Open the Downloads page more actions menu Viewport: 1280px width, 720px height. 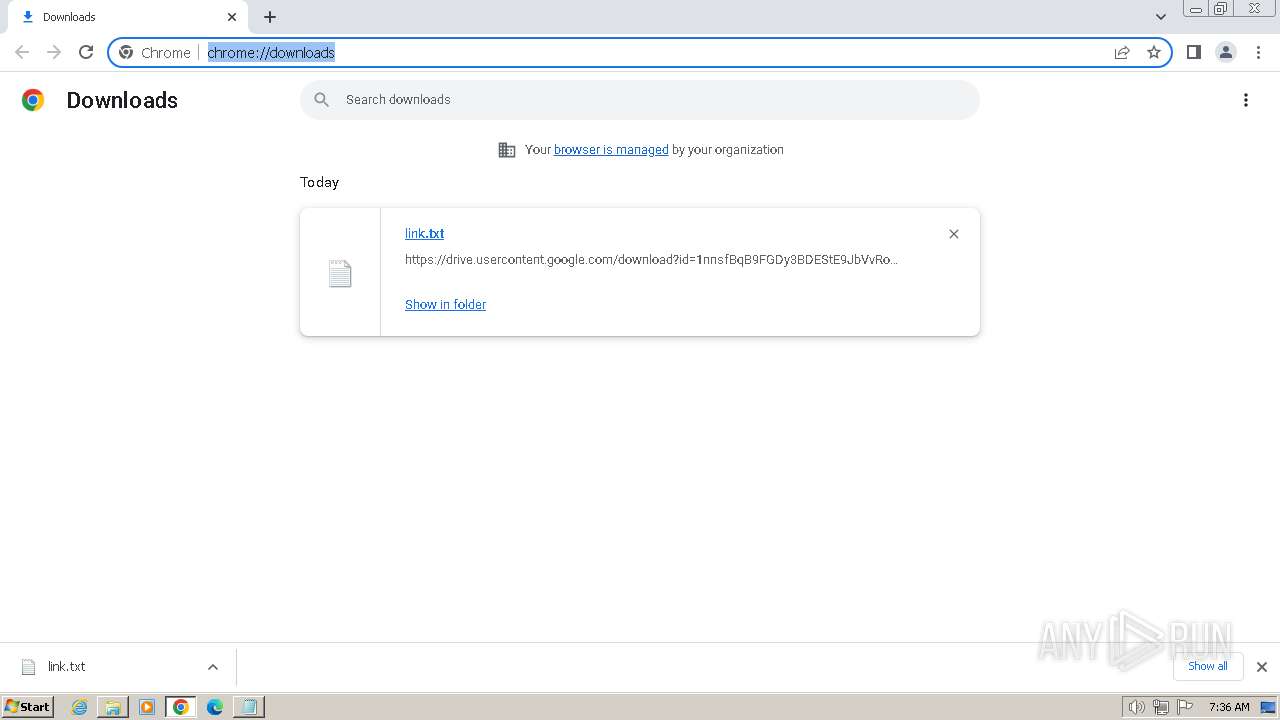(x=1246, y=100)
